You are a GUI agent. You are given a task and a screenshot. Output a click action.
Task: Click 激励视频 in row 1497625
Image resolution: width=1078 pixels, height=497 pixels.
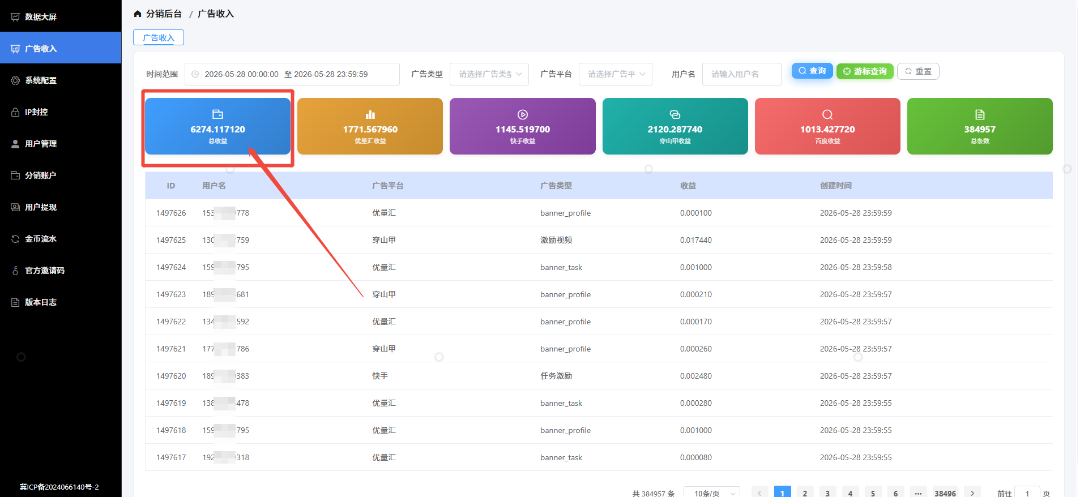coord(556,240)
